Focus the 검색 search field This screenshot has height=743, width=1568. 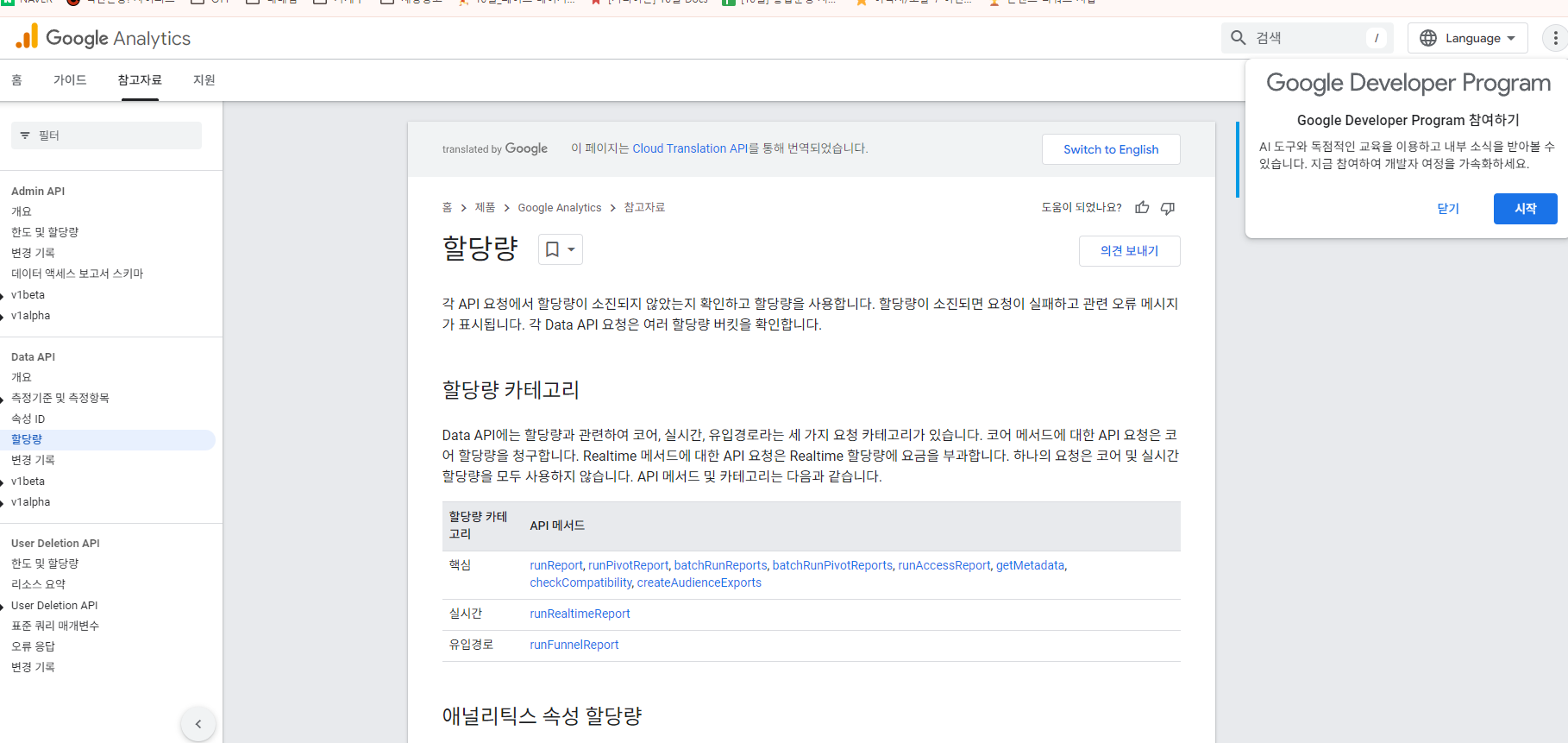[1307, 38]
